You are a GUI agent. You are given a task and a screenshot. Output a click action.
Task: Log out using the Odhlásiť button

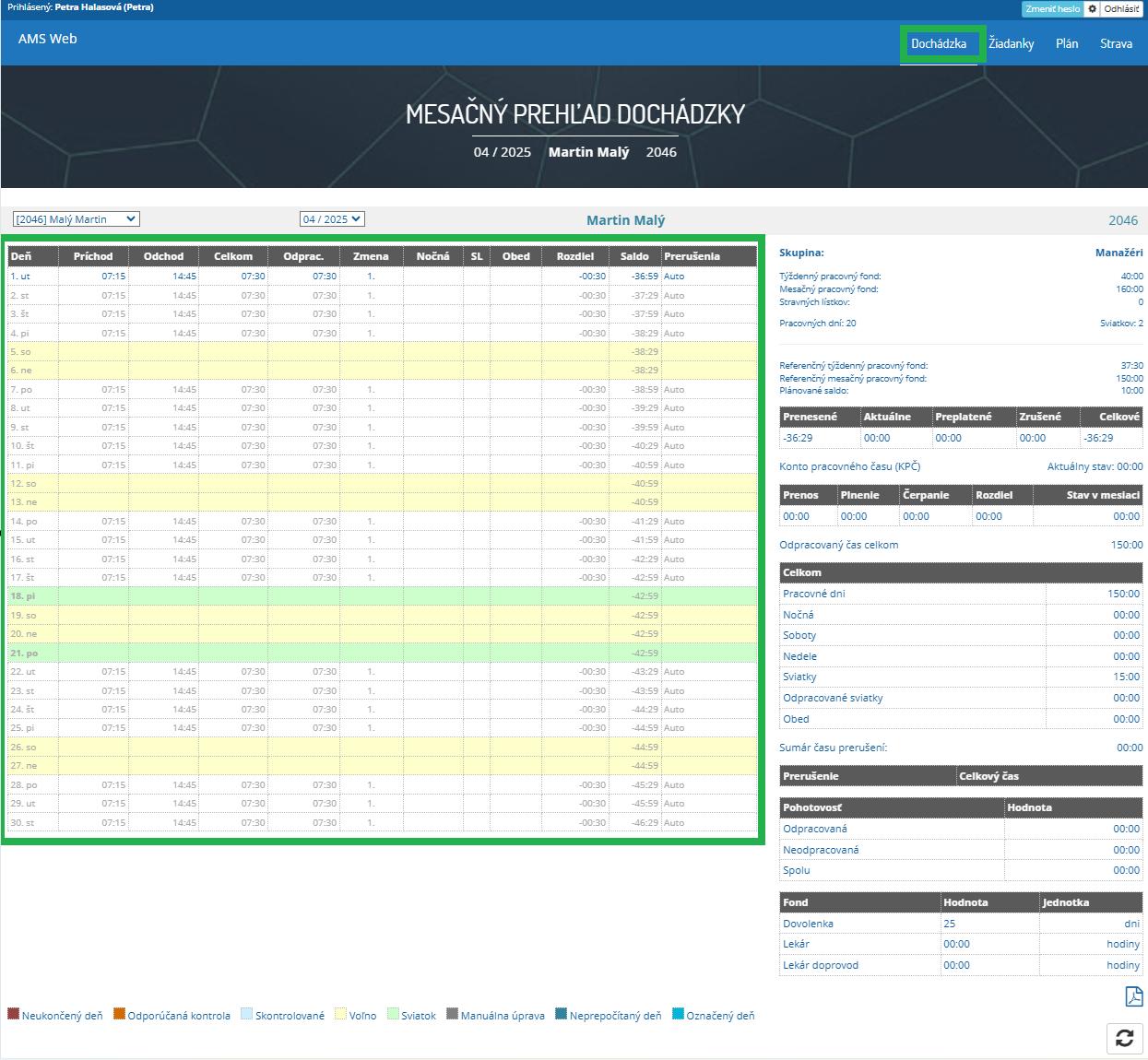click(x=1122, y=9)
